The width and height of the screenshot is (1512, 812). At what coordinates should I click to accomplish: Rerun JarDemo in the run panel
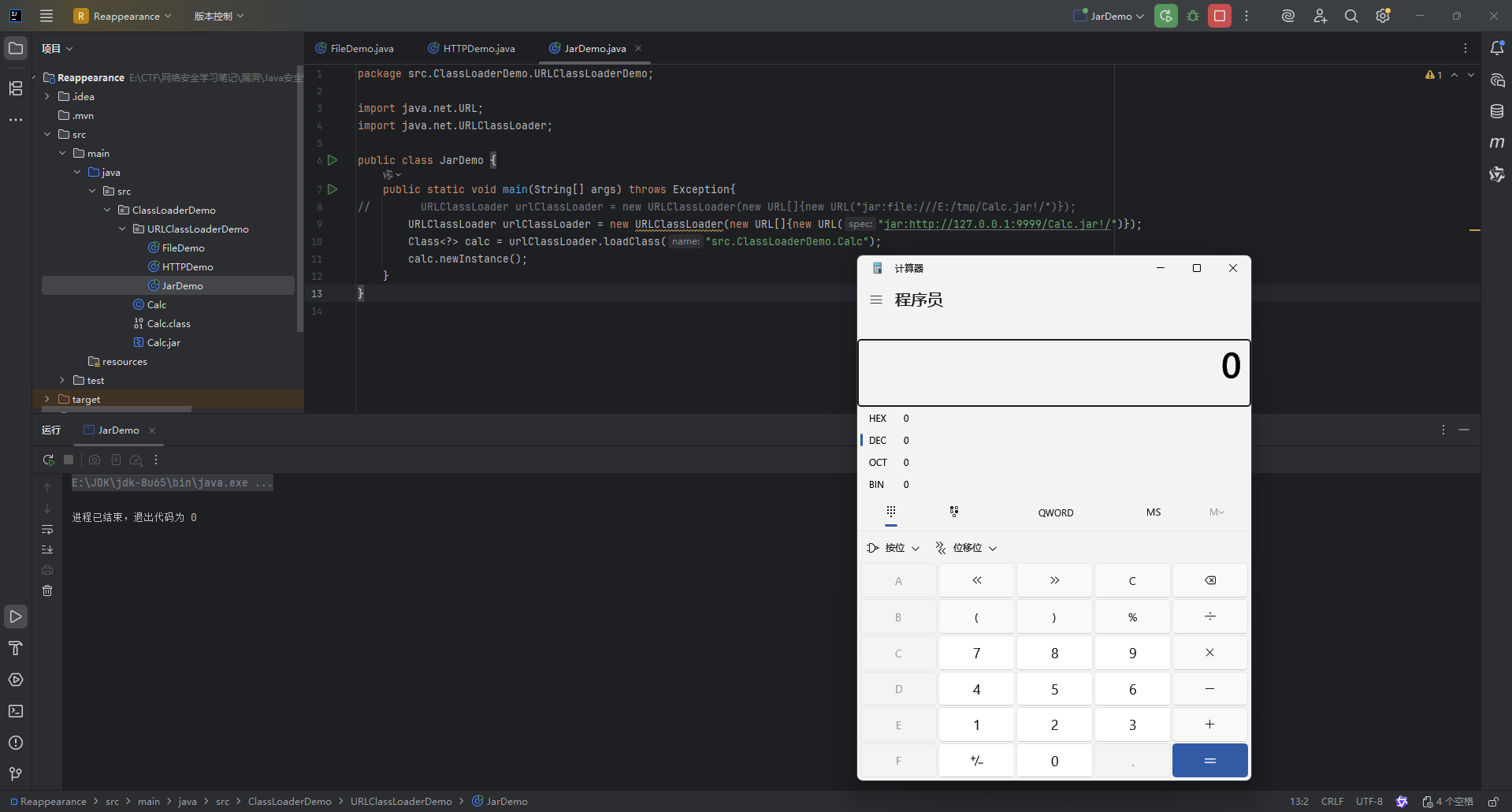tap(48, 460)
